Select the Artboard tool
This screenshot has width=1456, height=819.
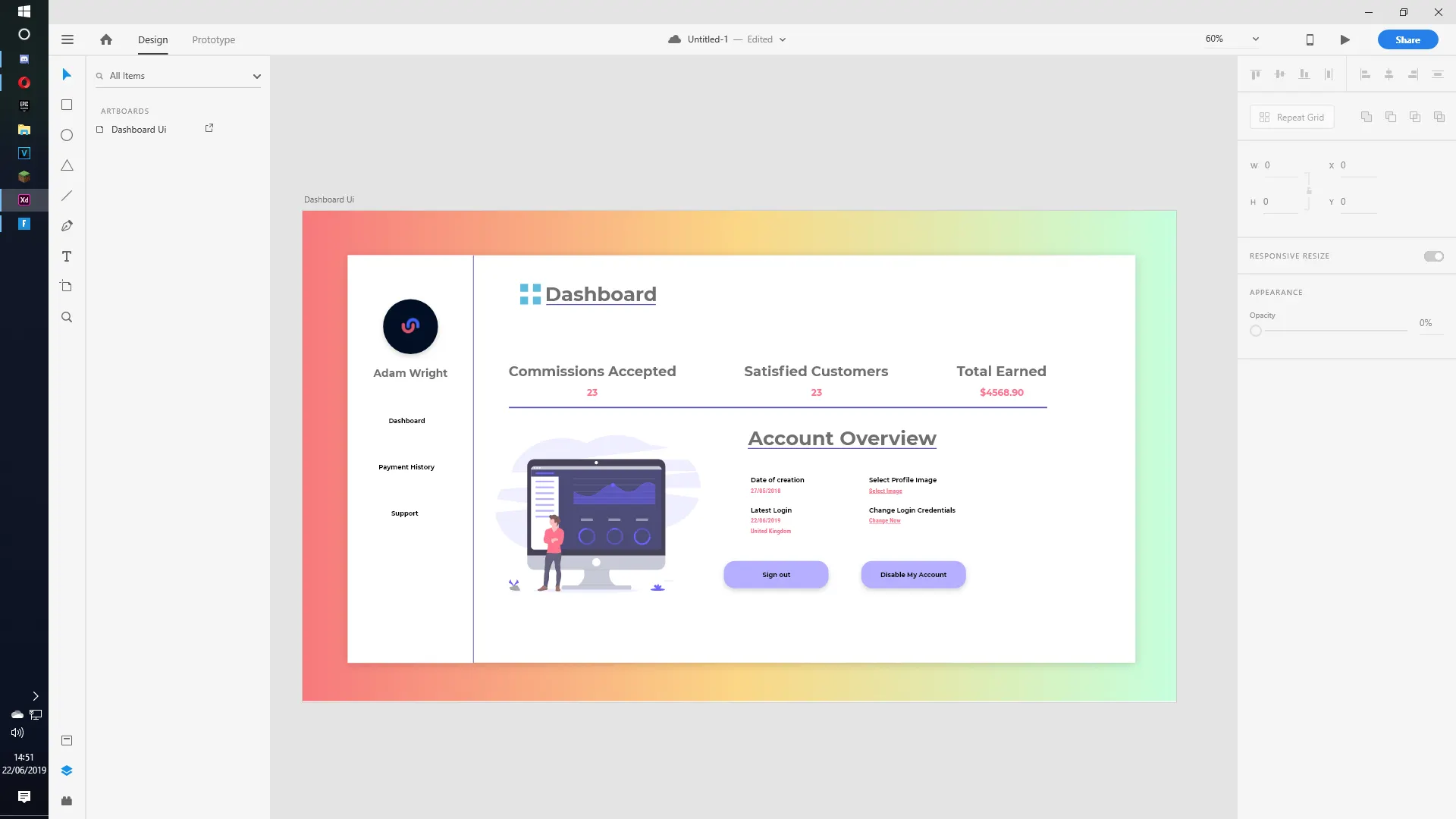click(67, 287)
